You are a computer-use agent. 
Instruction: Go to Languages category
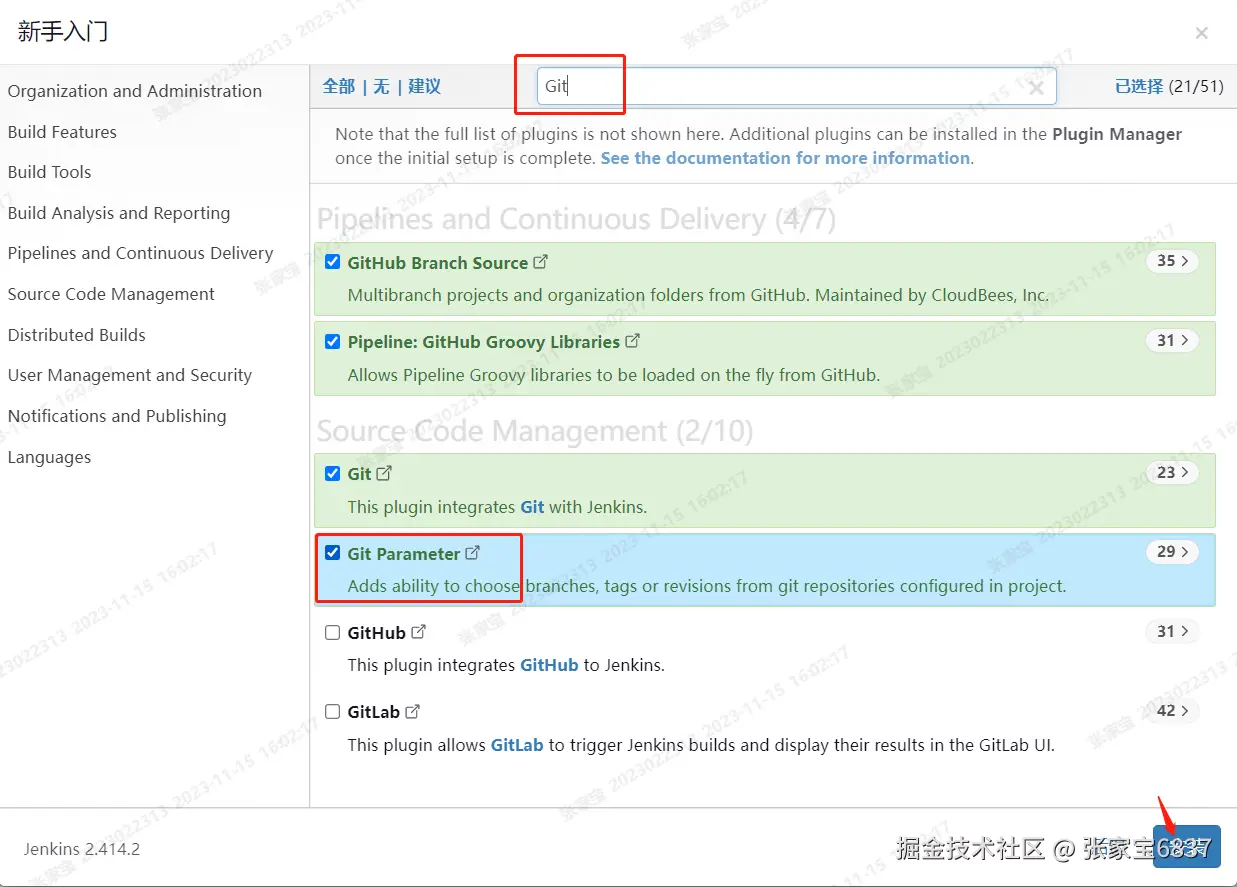coord(49,457)
